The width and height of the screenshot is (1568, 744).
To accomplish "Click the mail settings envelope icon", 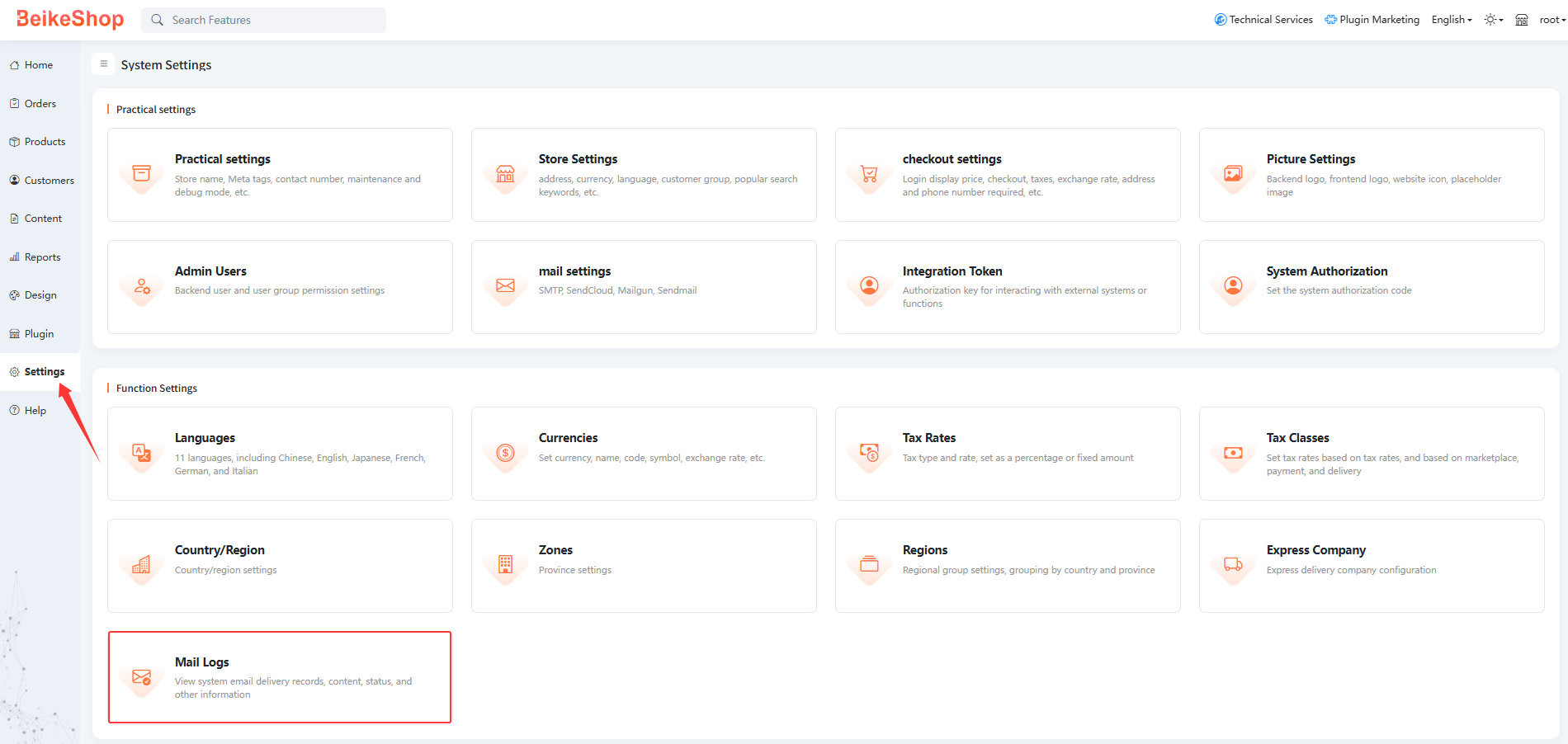I will click(505, 286).
